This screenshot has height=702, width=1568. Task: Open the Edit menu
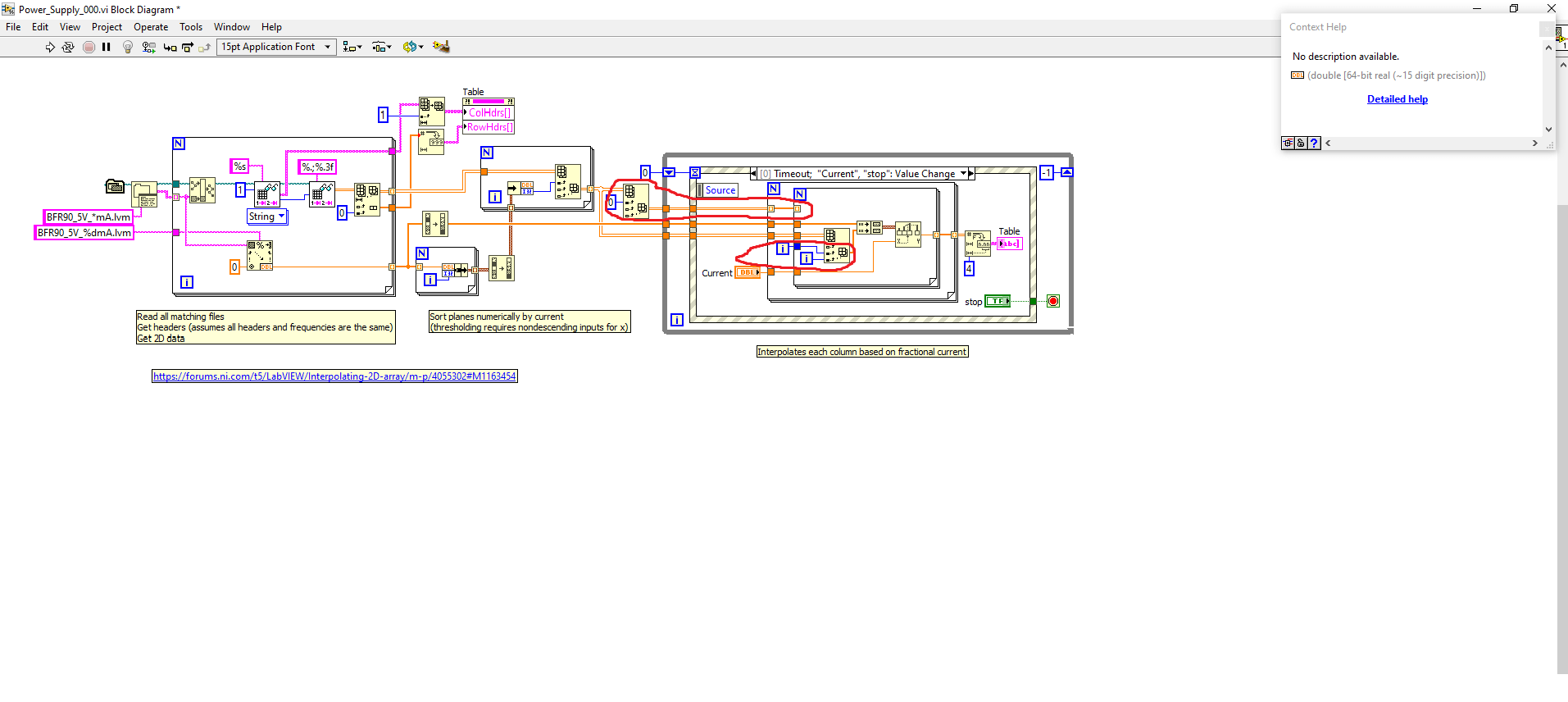pyautogui.click(x=40, y=27)
